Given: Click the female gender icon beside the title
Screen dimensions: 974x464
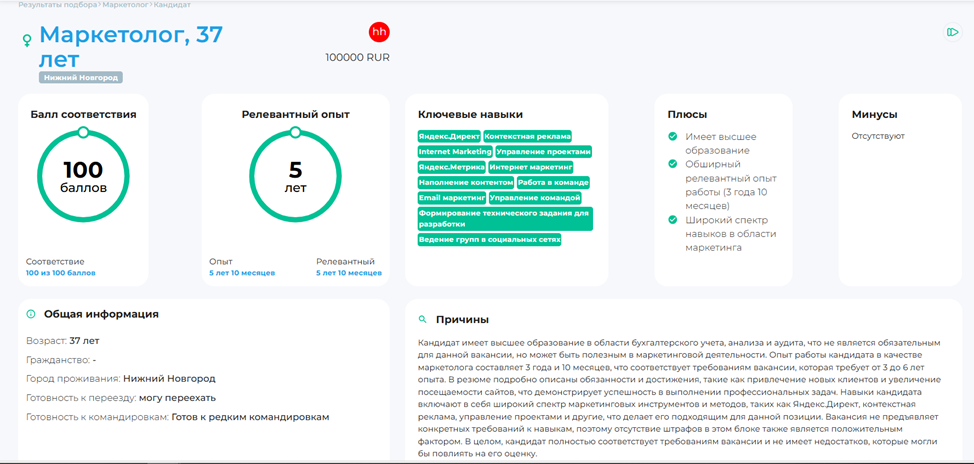Looking at the screenshot, I should pos(28,40).
